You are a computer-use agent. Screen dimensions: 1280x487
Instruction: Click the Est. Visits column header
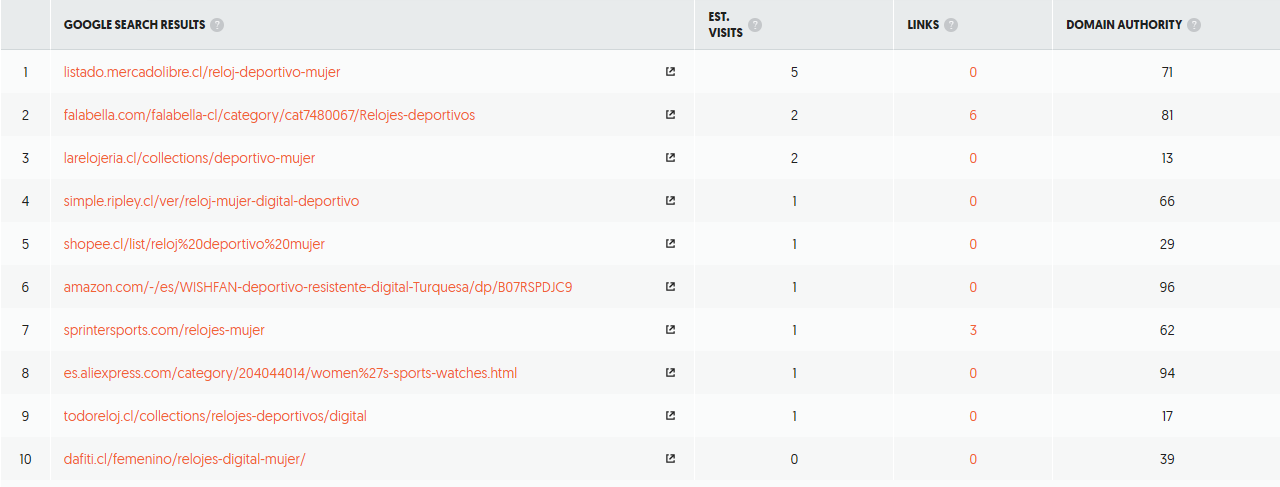point(725,25)
